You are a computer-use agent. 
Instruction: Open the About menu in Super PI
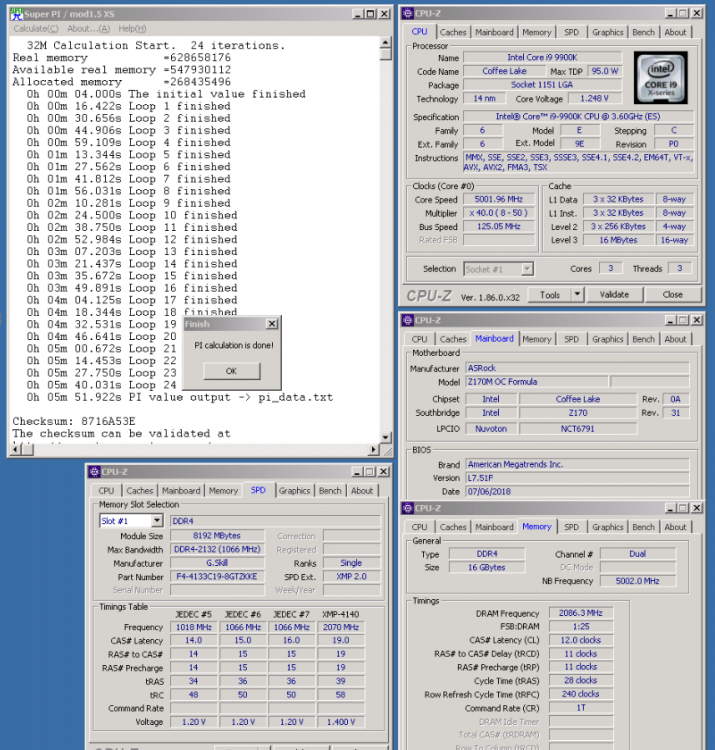tap(88, 29)
